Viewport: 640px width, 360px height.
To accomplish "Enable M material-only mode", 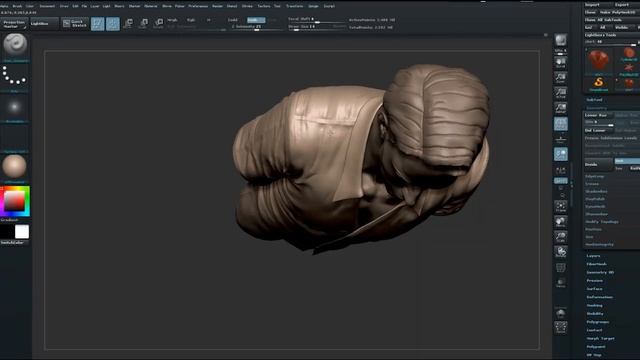I will click(209, 20).
